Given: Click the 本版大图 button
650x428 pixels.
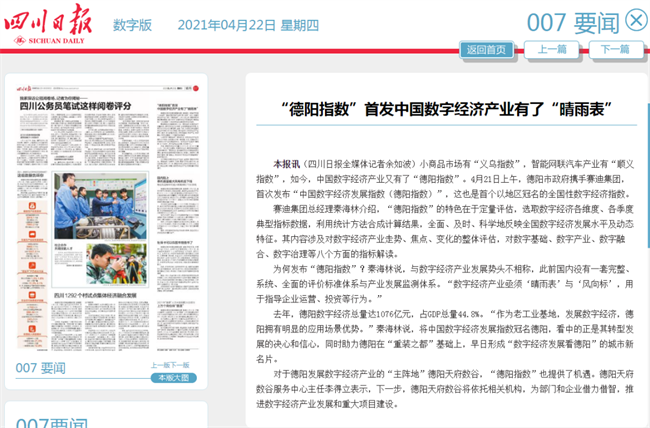Looking at the screenshot, I should coord(173,378).
